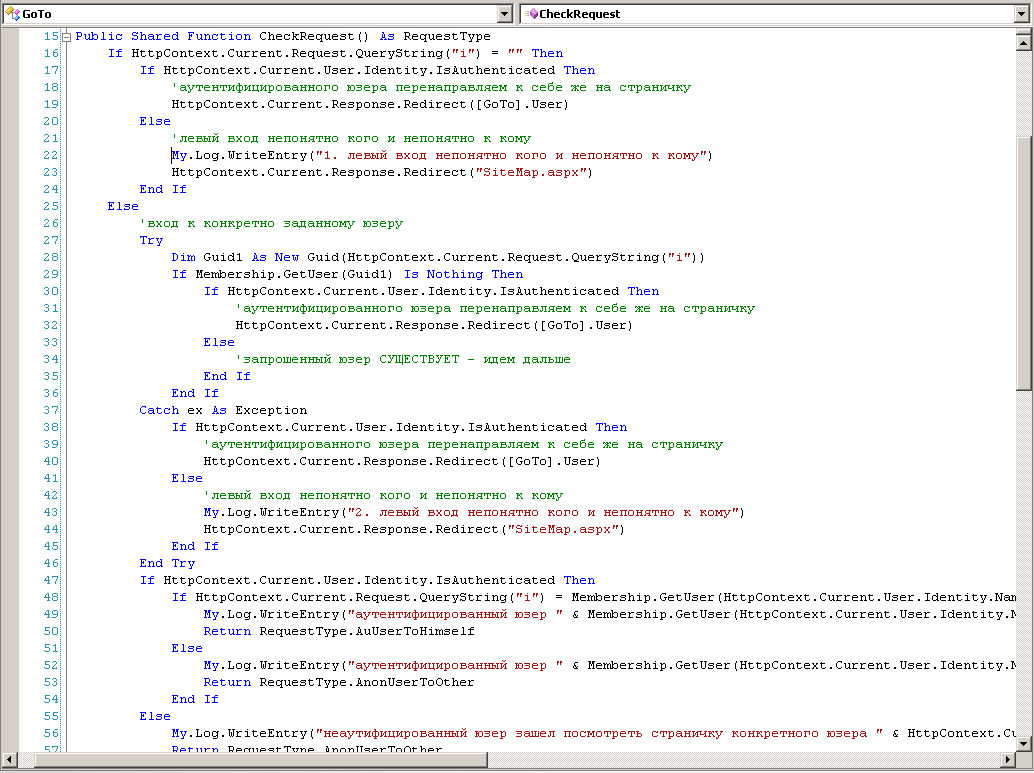
Task: Click the red log string on line 56
Action: tap(599, 733)
